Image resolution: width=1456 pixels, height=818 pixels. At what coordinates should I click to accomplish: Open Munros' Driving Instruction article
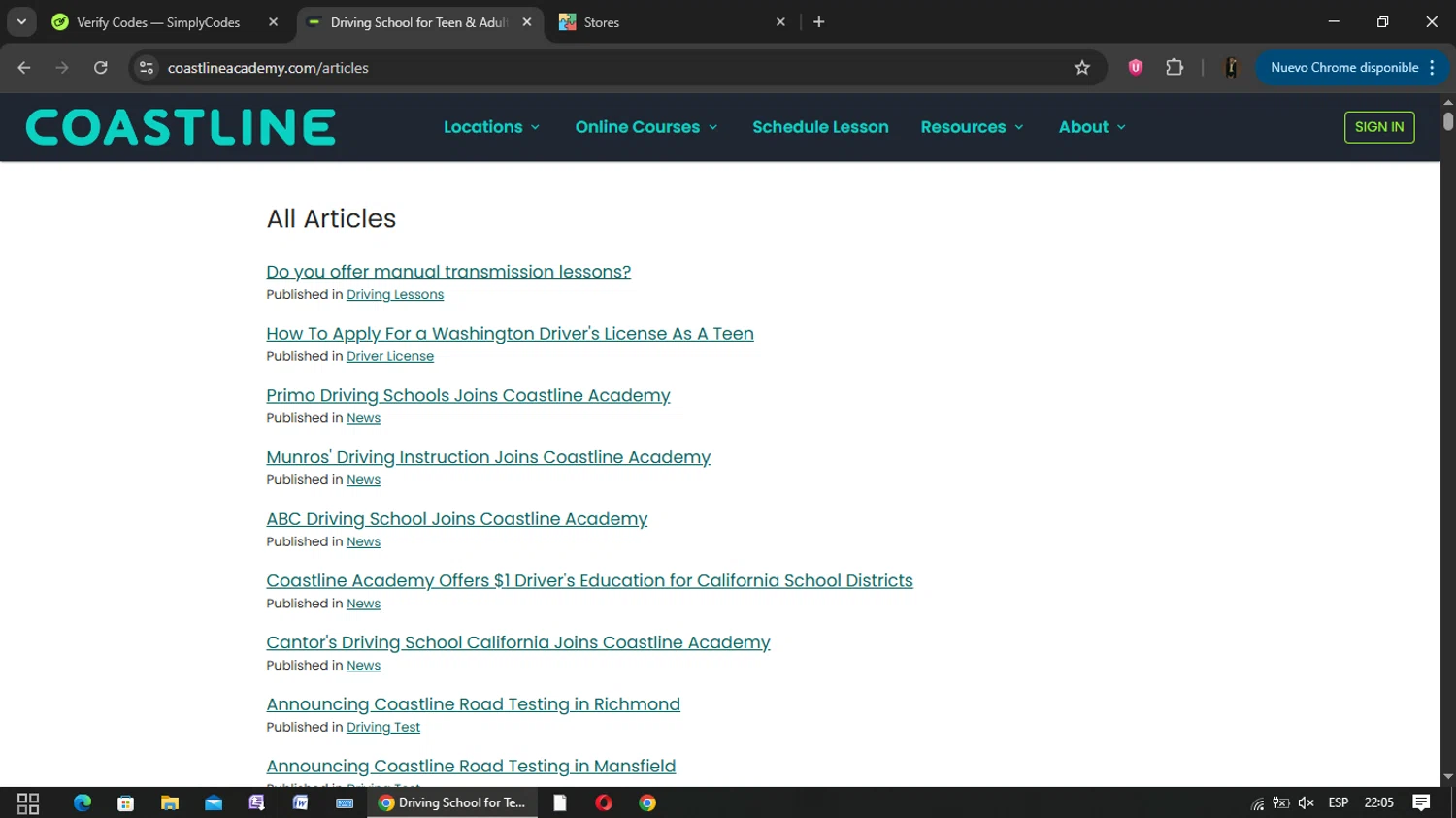click(488, 457)
